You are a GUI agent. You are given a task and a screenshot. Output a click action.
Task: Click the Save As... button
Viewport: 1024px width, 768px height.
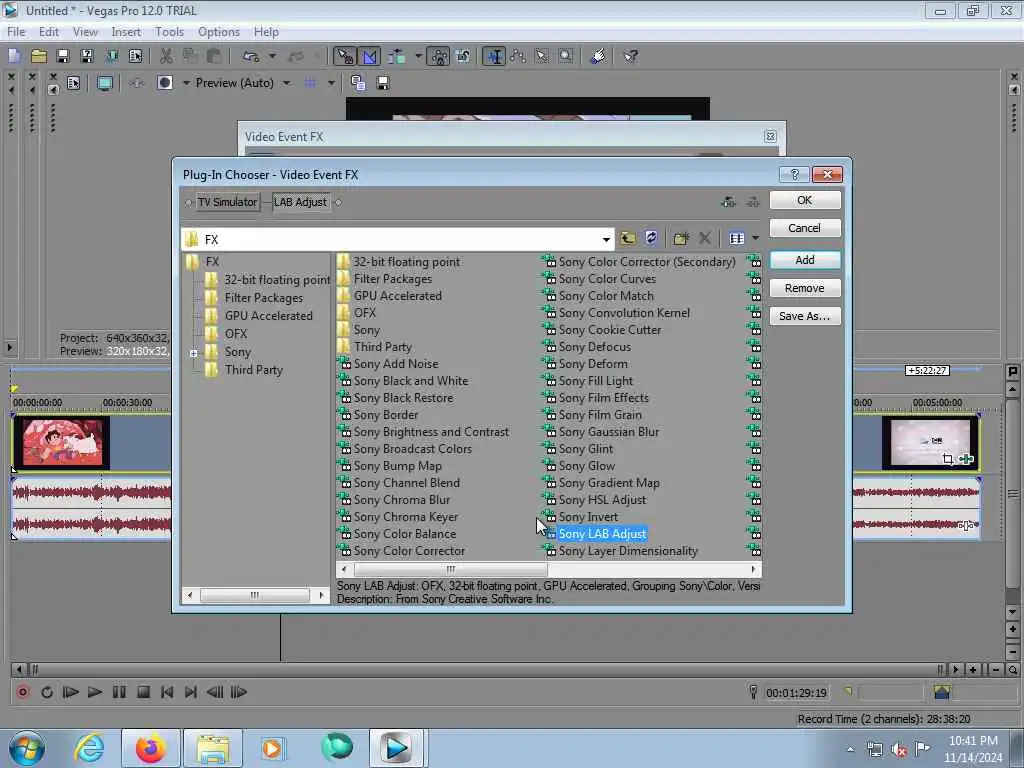[x=805, y=316]
